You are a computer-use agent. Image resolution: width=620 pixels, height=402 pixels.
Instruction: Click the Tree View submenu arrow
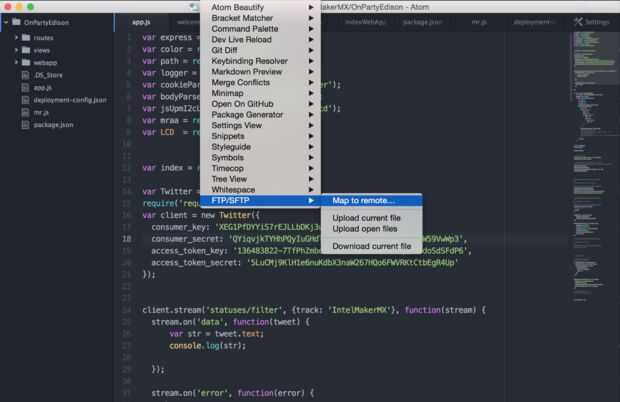click(311, 179)
